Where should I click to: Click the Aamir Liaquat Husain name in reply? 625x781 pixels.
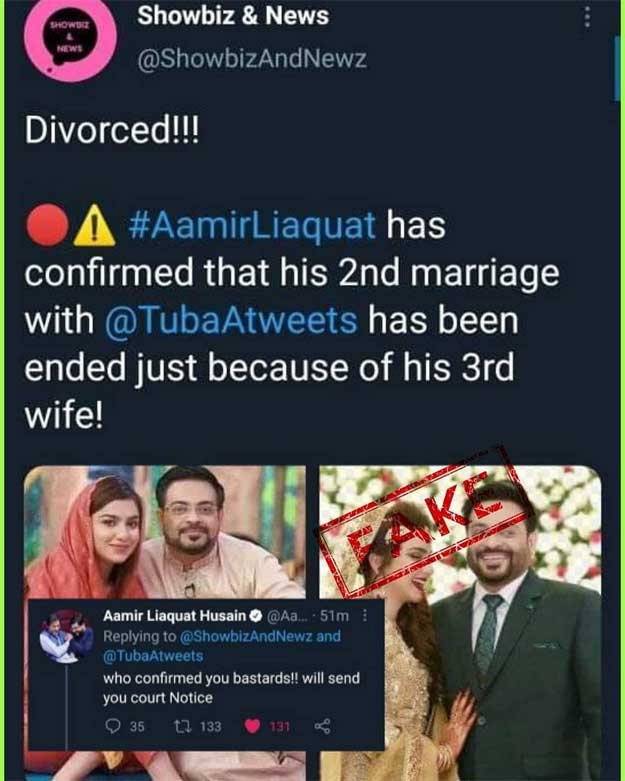[x=175, y=616]
